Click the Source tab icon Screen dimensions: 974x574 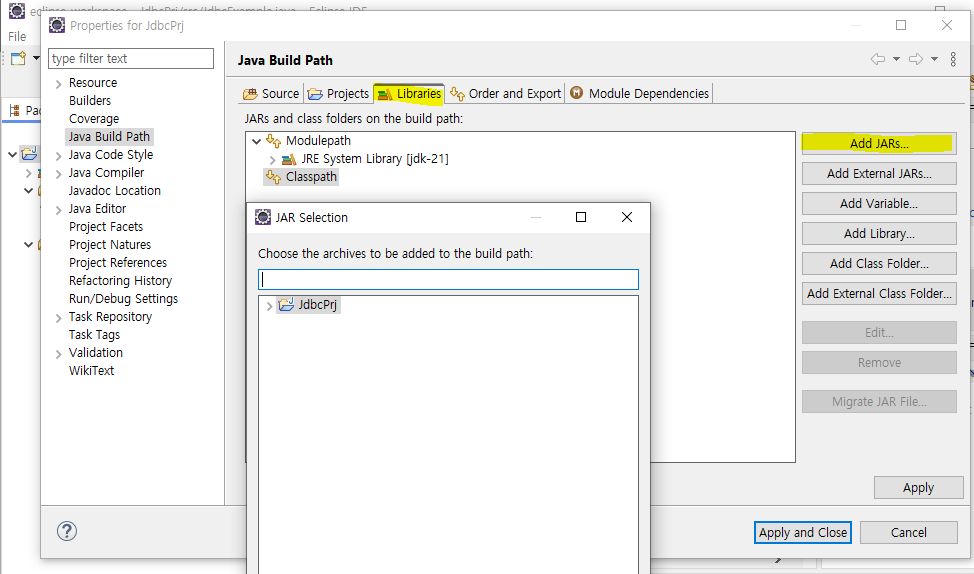point(250,94)
